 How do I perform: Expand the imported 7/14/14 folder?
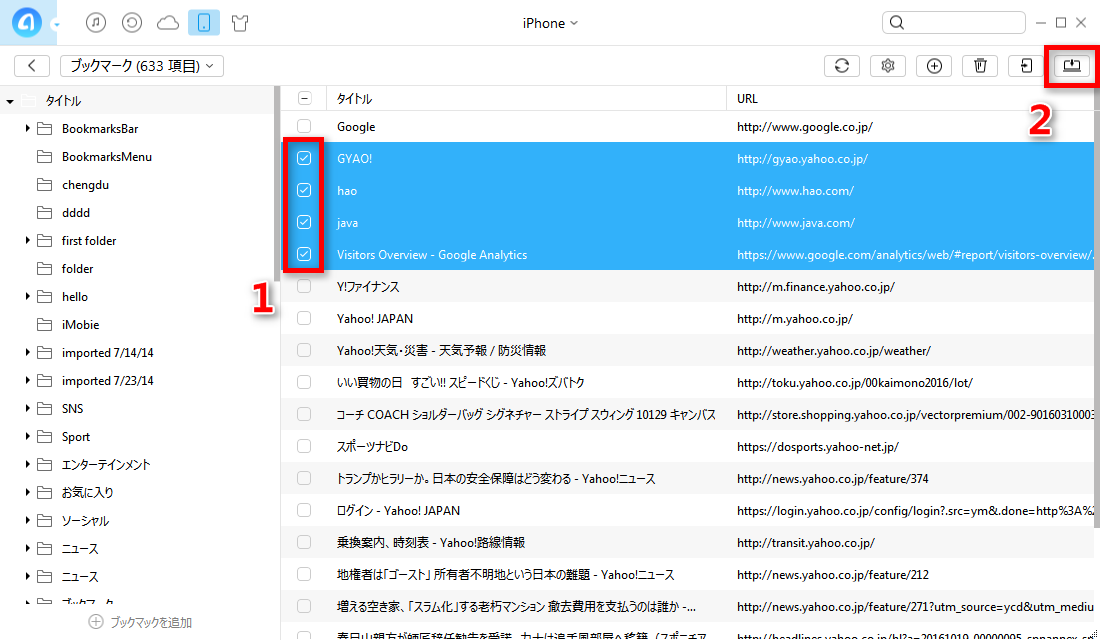tap(27, 352)
